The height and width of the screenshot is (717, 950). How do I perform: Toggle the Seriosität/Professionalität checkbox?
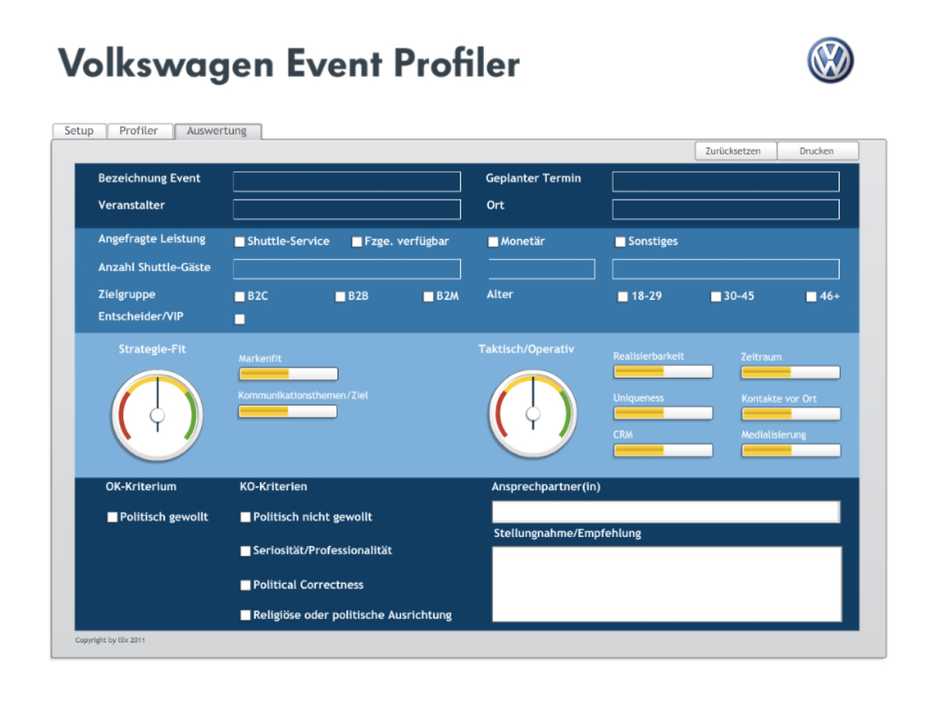pos(245,551)
